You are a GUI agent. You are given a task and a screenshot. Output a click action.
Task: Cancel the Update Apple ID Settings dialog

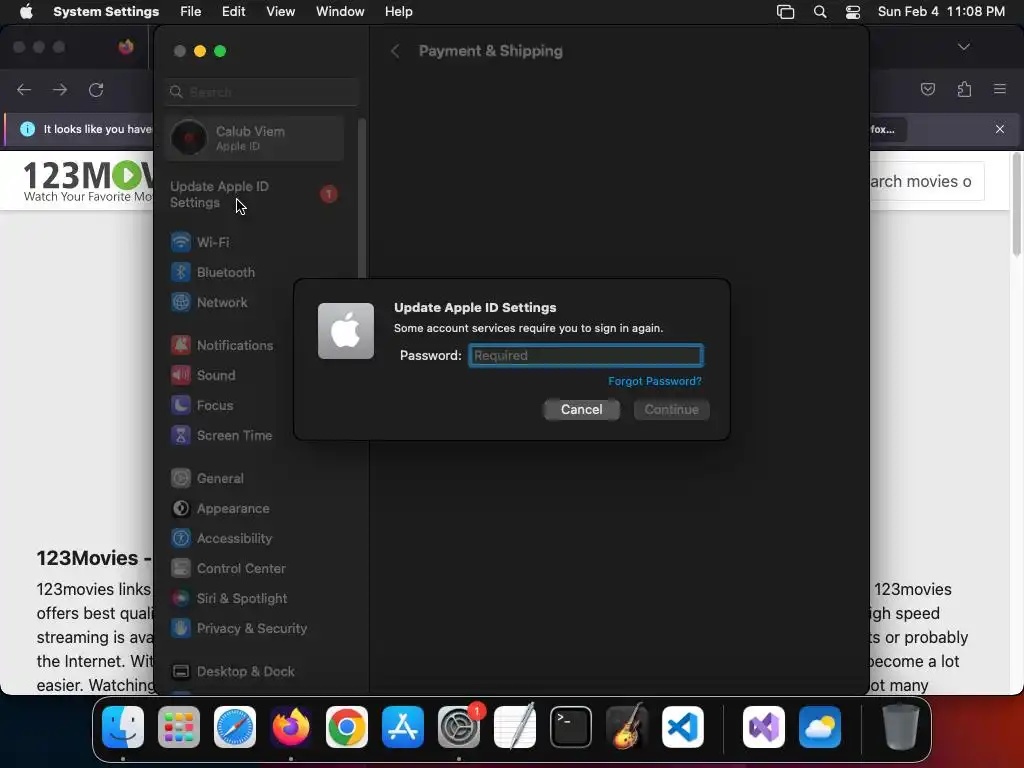(581, 409)
